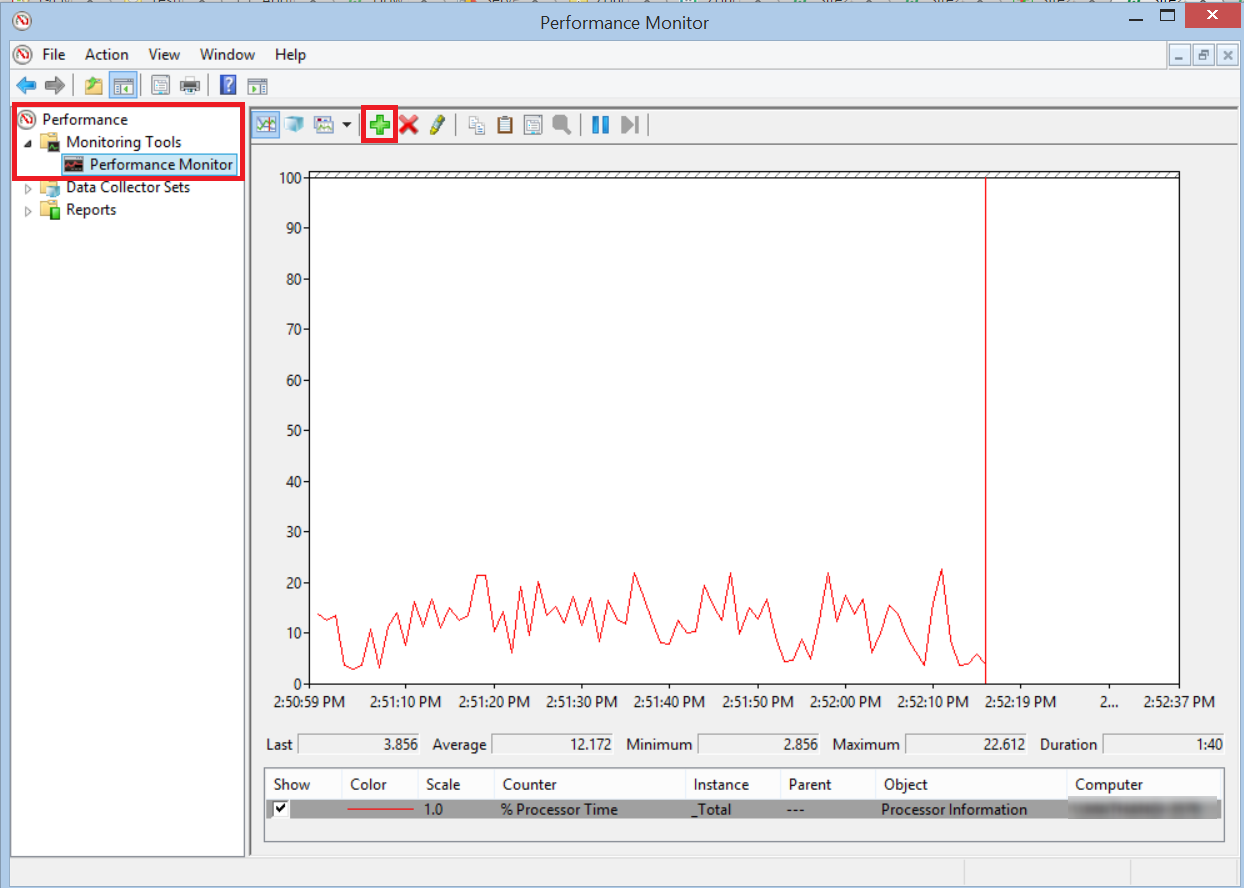
Task: Collapse the Monitoring Tools tree node
Action: point(28,143)
